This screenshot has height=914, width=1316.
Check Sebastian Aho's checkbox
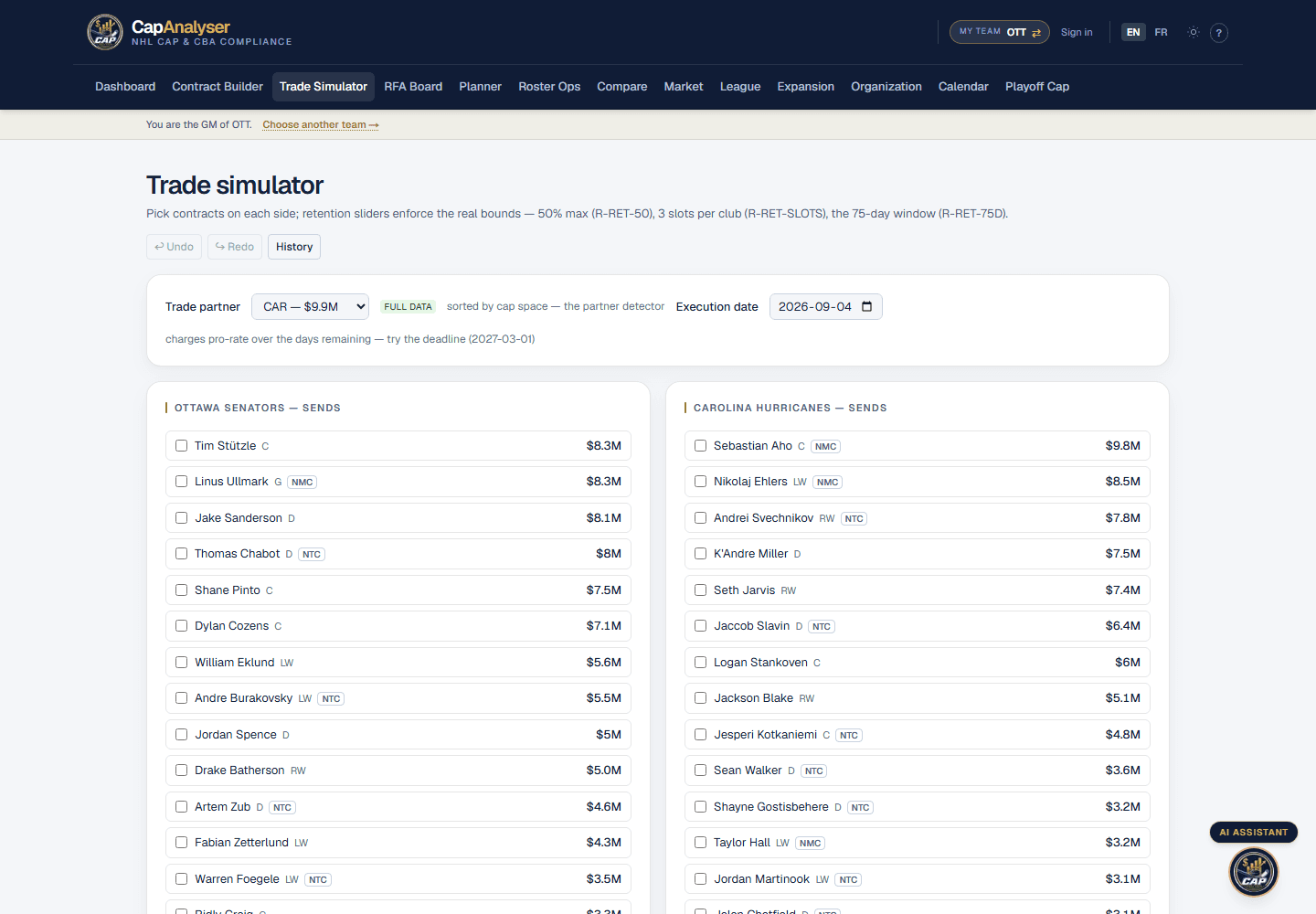pos(700,446)
